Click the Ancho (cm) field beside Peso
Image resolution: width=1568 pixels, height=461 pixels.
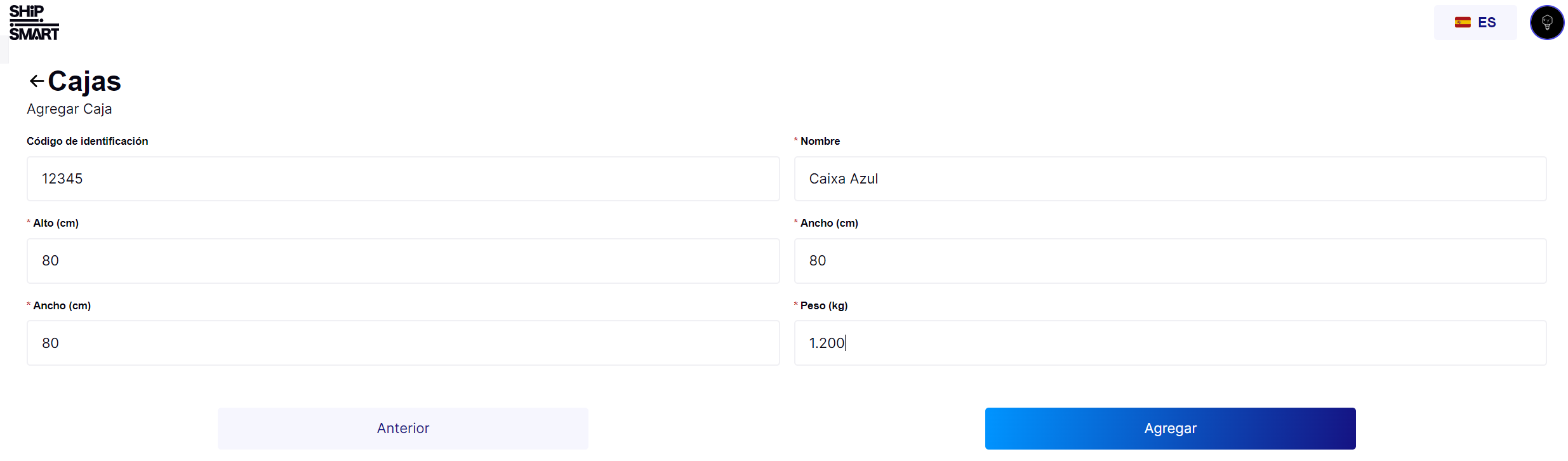point(402,343)
